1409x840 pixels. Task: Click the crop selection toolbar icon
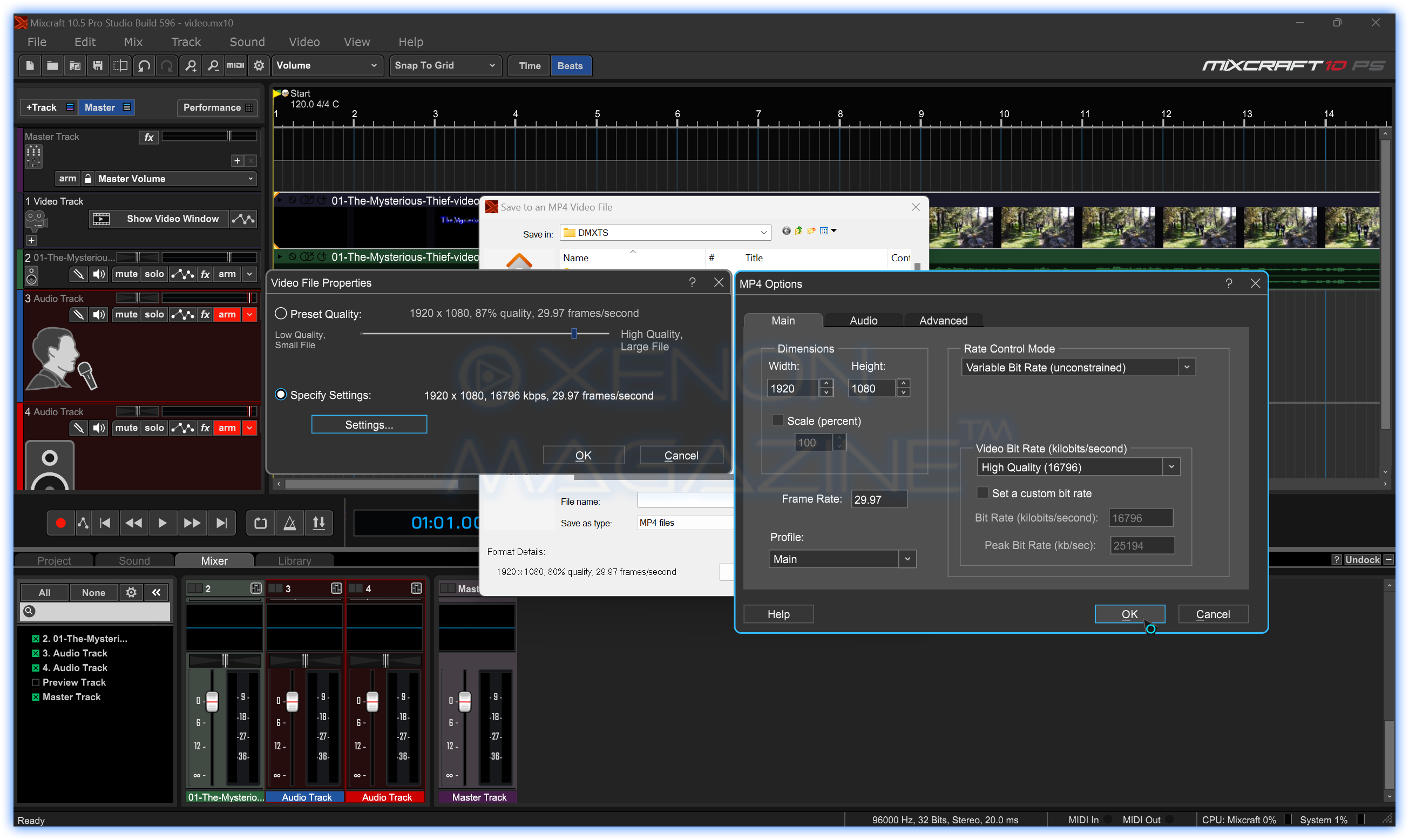120,66
